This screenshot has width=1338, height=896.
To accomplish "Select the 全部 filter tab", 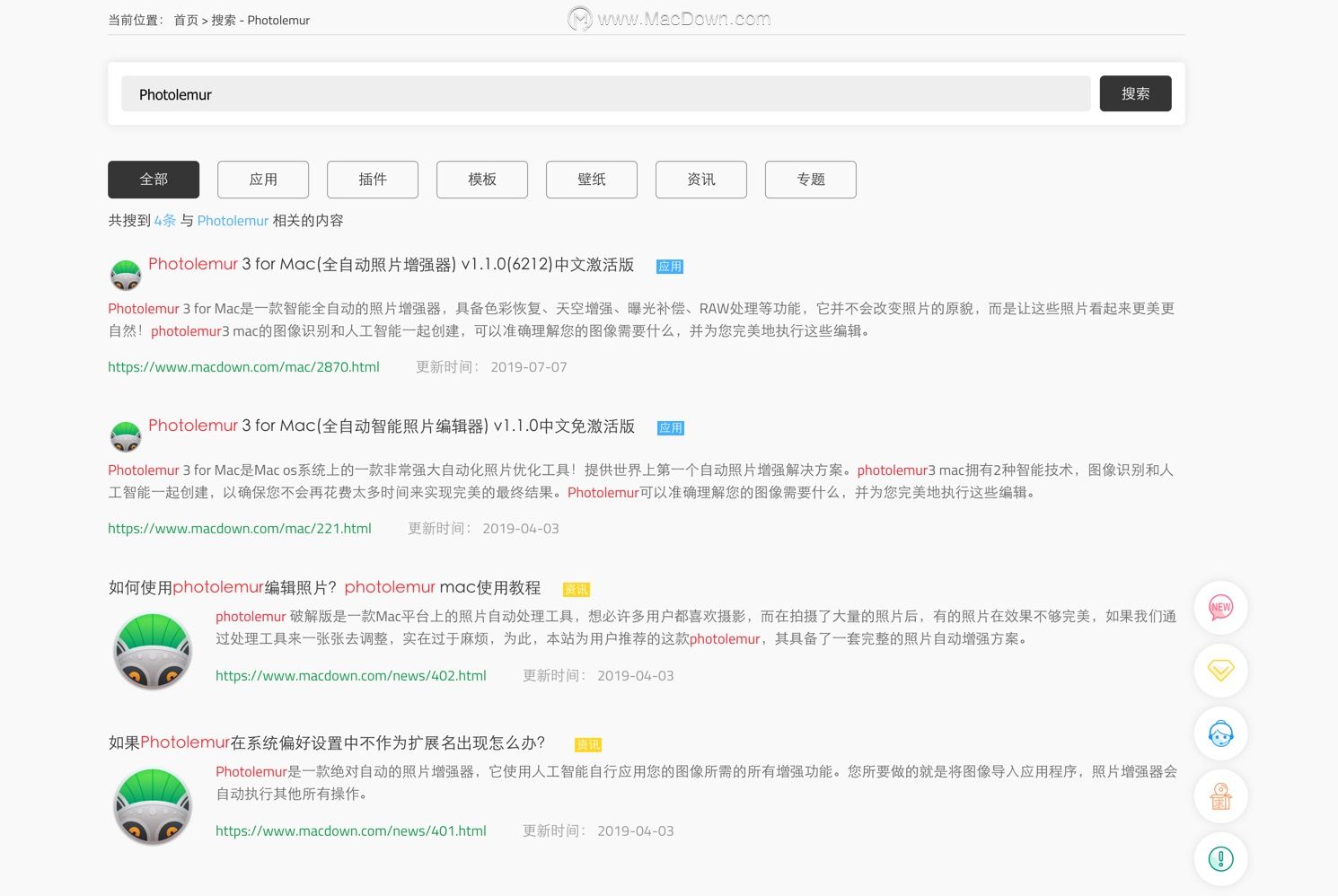I will click(x=154, y=180).
